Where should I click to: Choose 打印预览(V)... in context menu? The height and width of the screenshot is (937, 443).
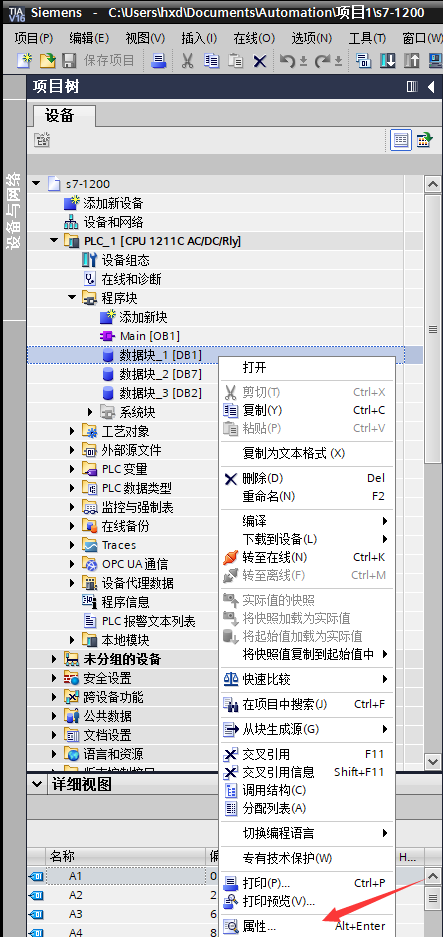[307, 901]
